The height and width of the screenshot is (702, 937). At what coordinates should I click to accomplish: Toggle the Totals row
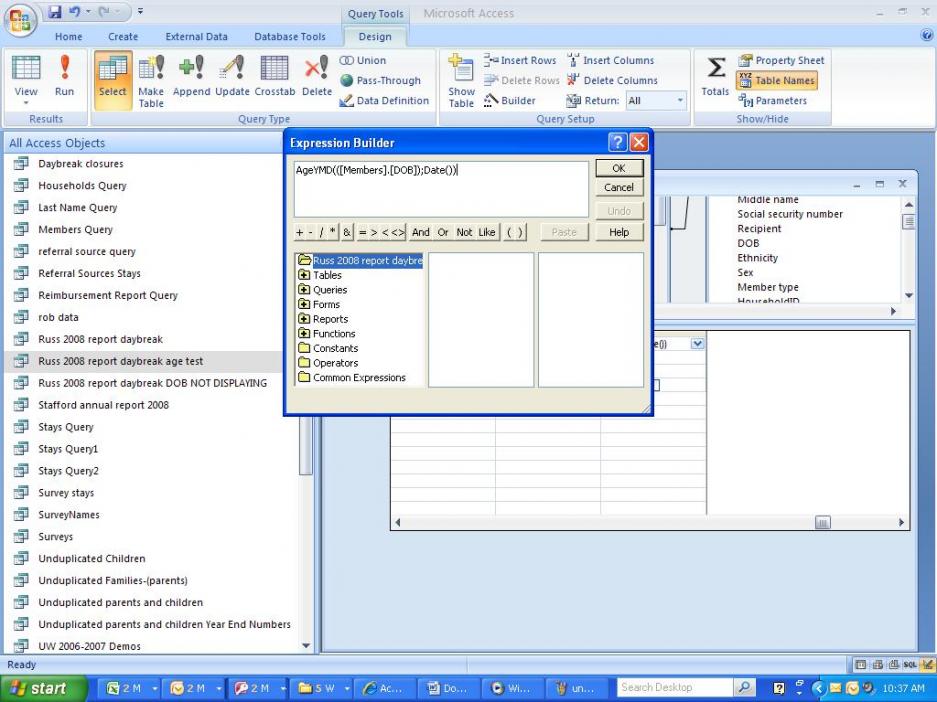(715, 75)
